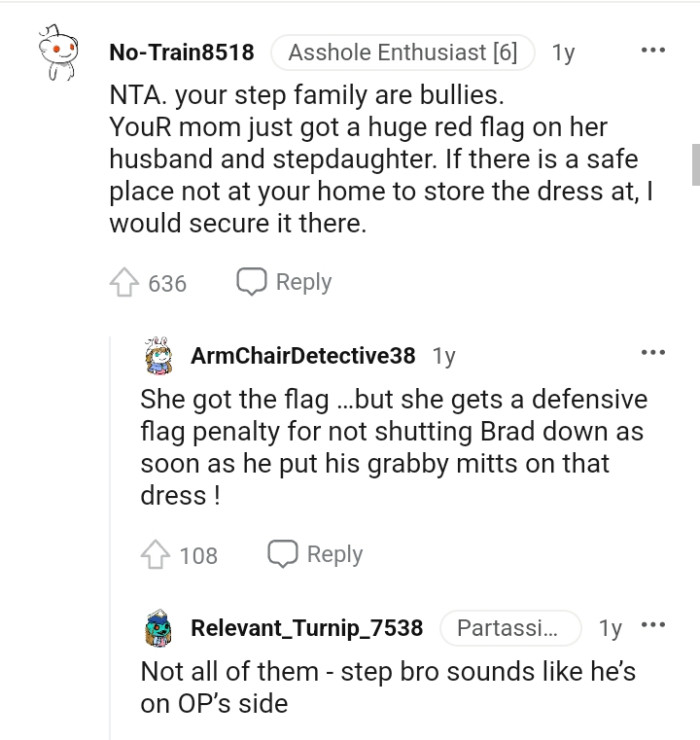Image resolution: width=700 pixels, height=740 pixels.
Task: Visit ArmChairDetective38's profile via username
Action: coord(302,355)
